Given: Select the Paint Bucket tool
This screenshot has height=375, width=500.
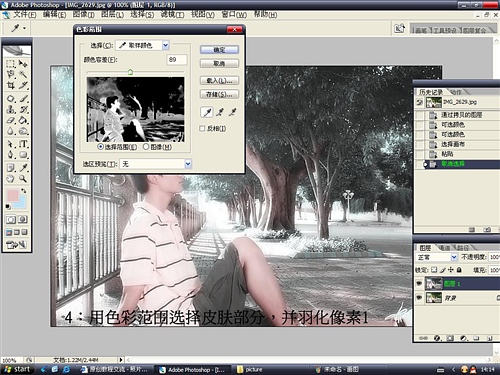Looking at the screenshot, I should (23, 120).
